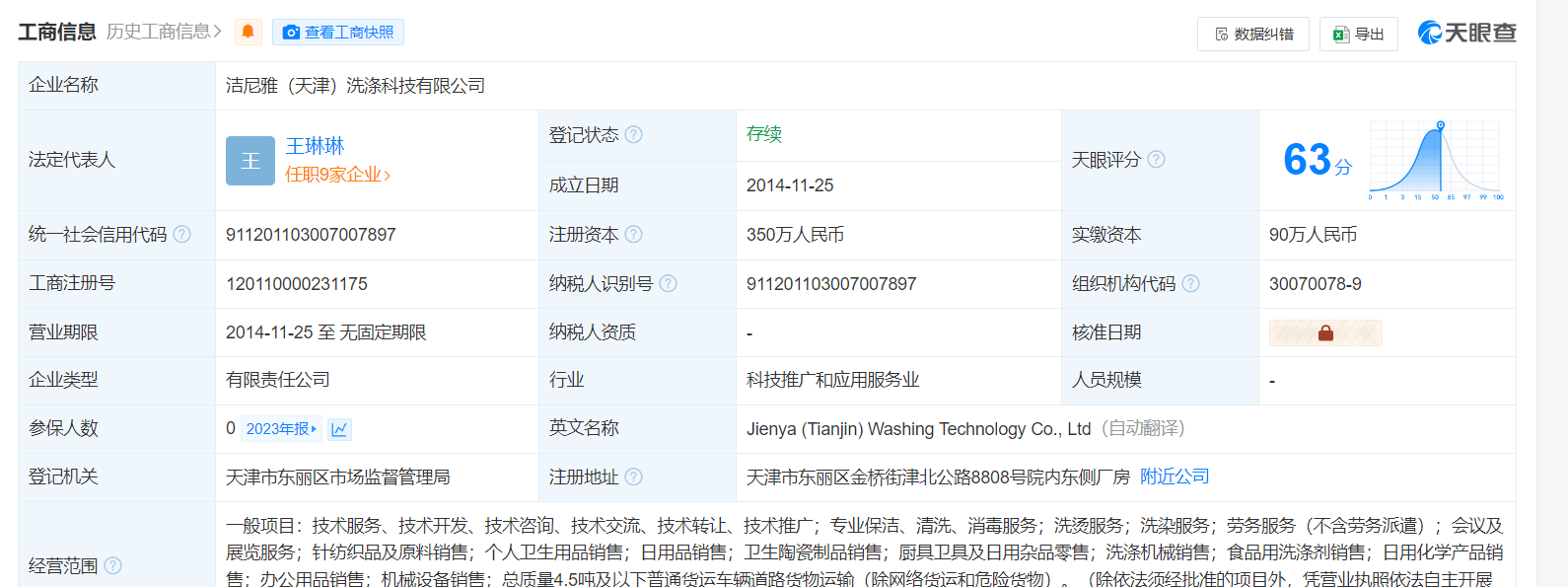Open the 2023年报 dropdown
The width and height of the screenshot is (1568, 587).
[282, 428]
